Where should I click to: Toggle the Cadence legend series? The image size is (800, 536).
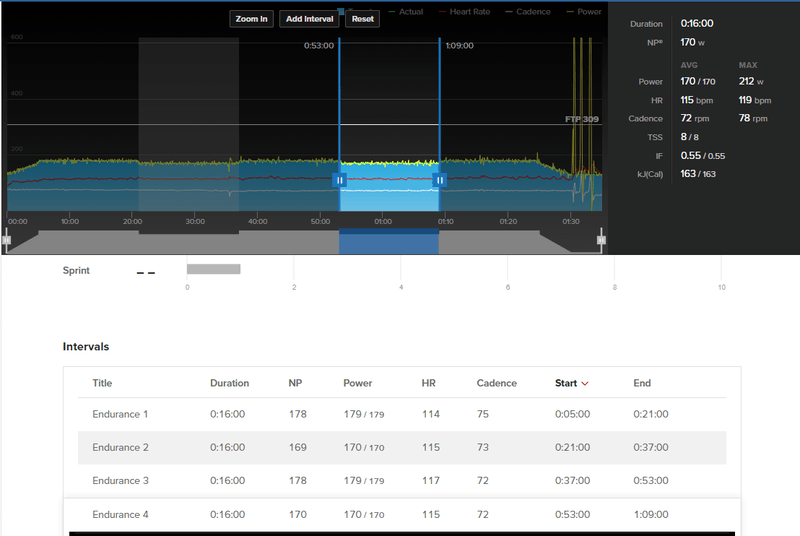coord(528,12)
